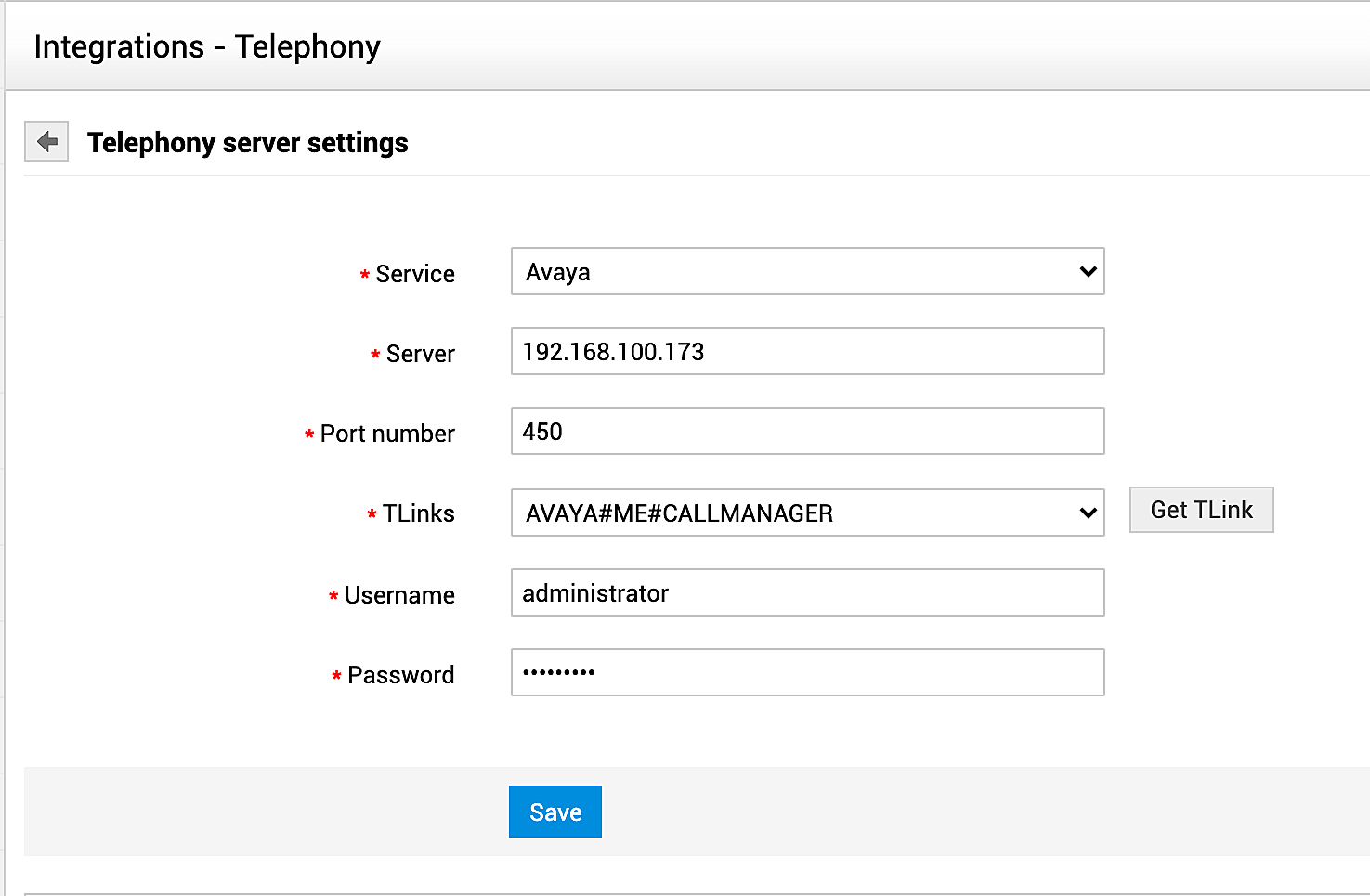Click the TLinks field label

pyautogui.click(x=418, y=513)
